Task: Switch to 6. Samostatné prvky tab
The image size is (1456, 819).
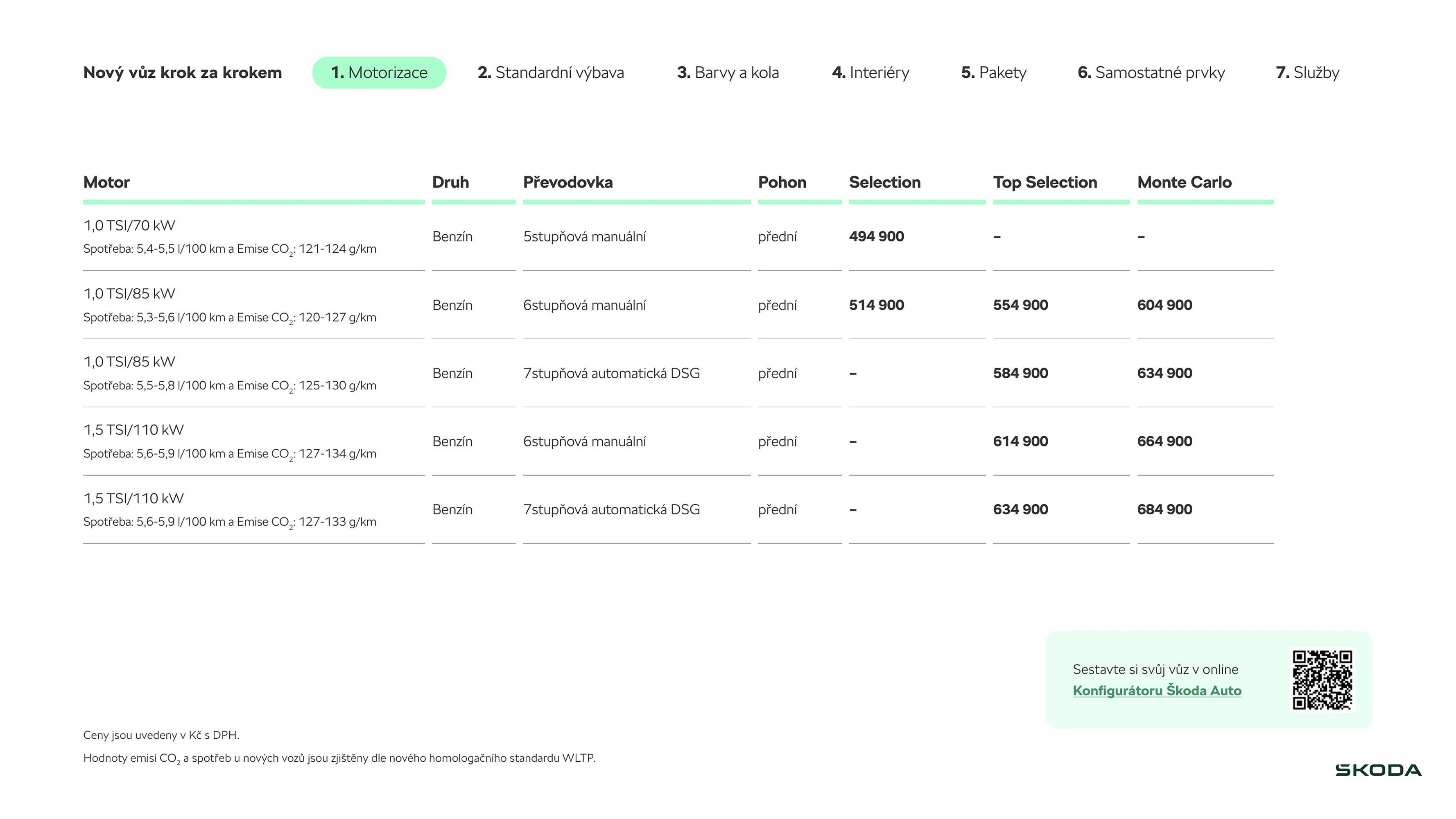Action: 1151,72
